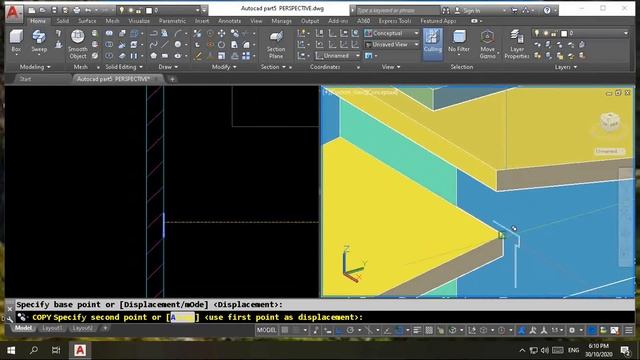Click the Unnamed UCS label under ViewCube

tap(609, 151)
